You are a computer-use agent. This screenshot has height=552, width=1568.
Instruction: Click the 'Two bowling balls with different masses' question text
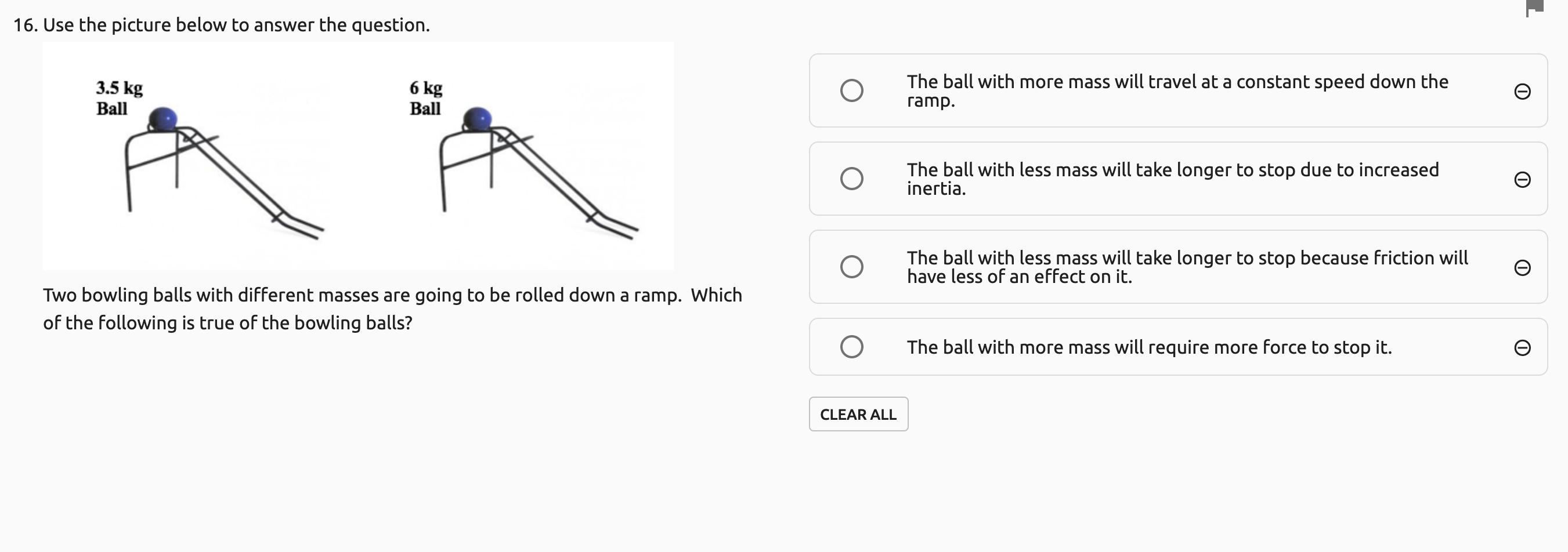point(392,309)
